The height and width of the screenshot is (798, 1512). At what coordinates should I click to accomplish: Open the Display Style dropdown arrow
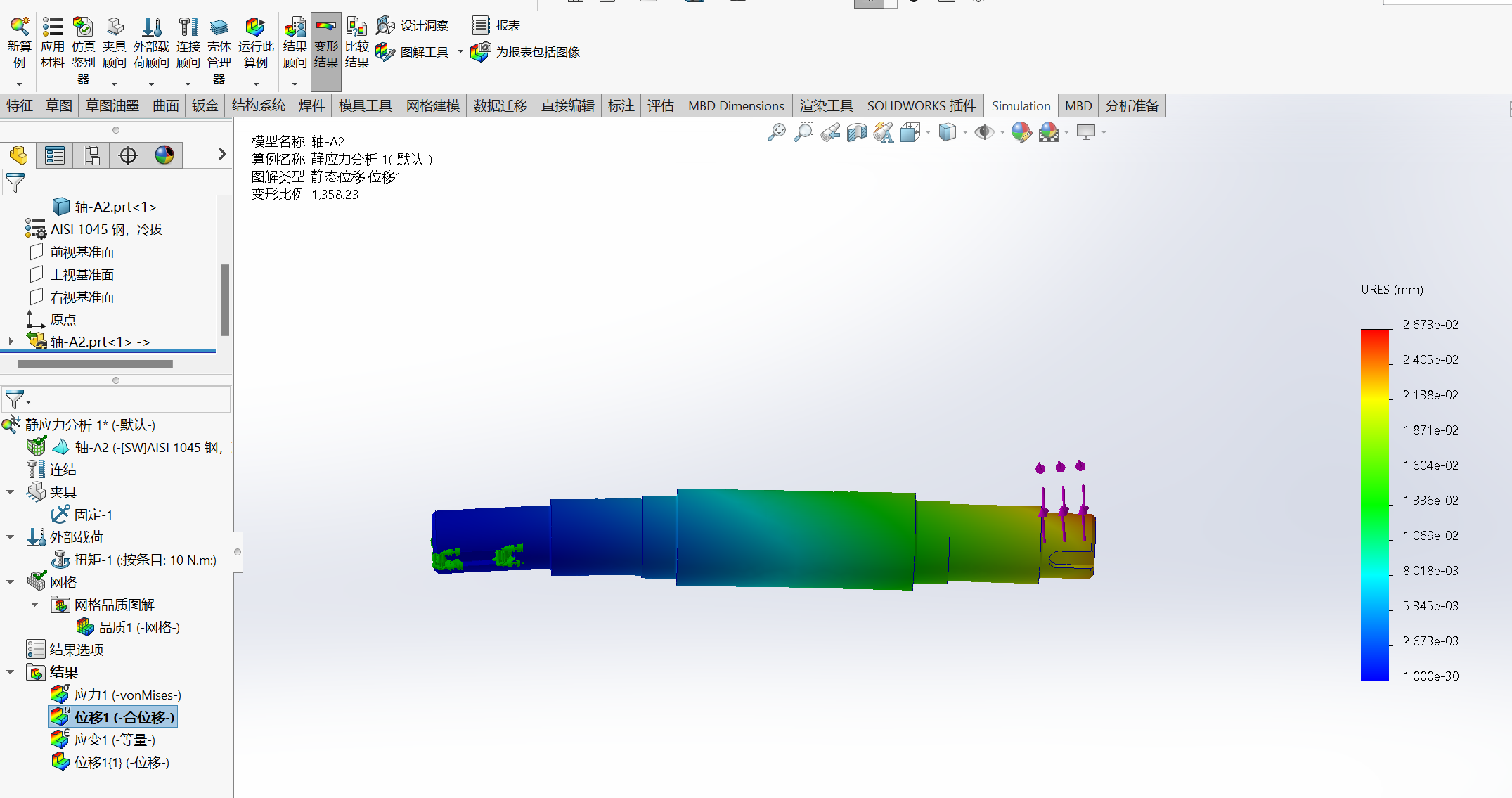pos(965,132)
